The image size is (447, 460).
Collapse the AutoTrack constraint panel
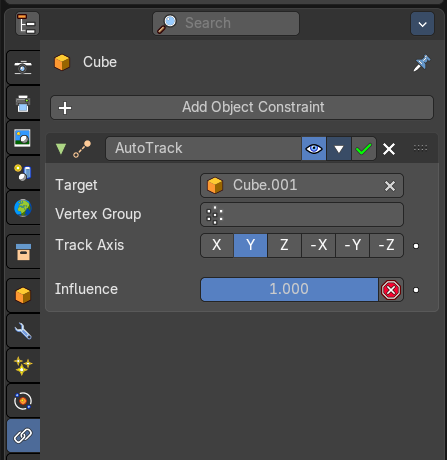tap(61, 149)
